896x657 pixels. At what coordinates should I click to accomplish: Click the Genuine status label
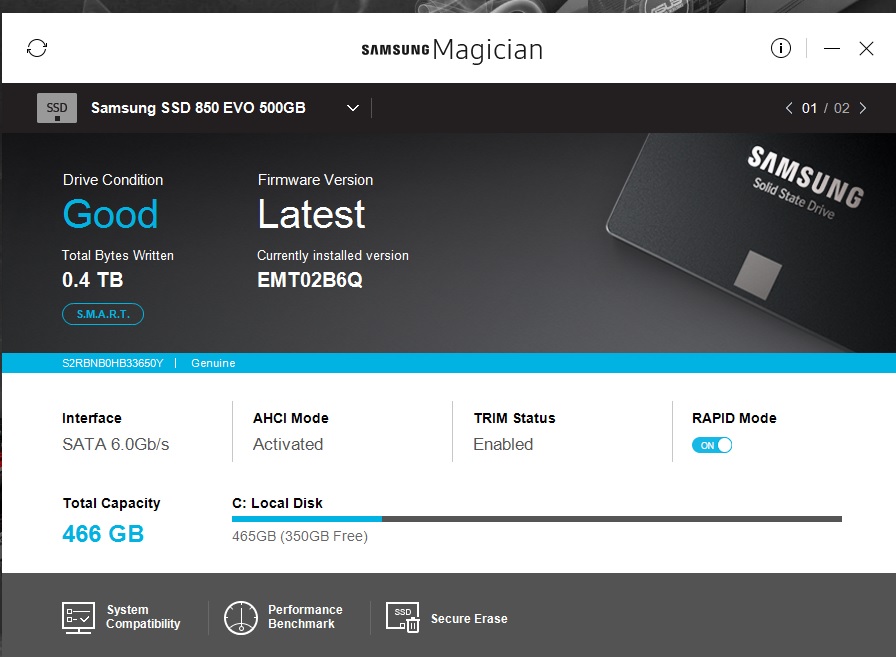click(213, 363)
